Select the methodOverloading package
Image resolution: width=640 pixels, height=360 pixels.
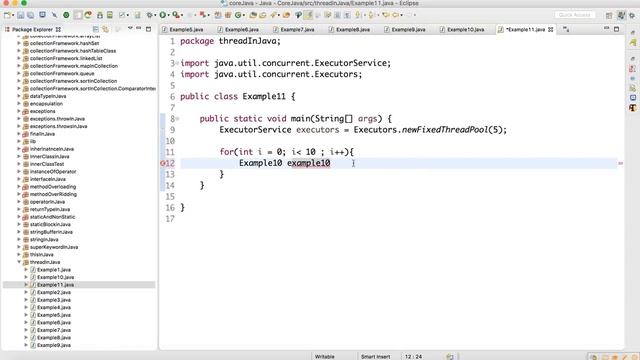(x=53, y=187)
